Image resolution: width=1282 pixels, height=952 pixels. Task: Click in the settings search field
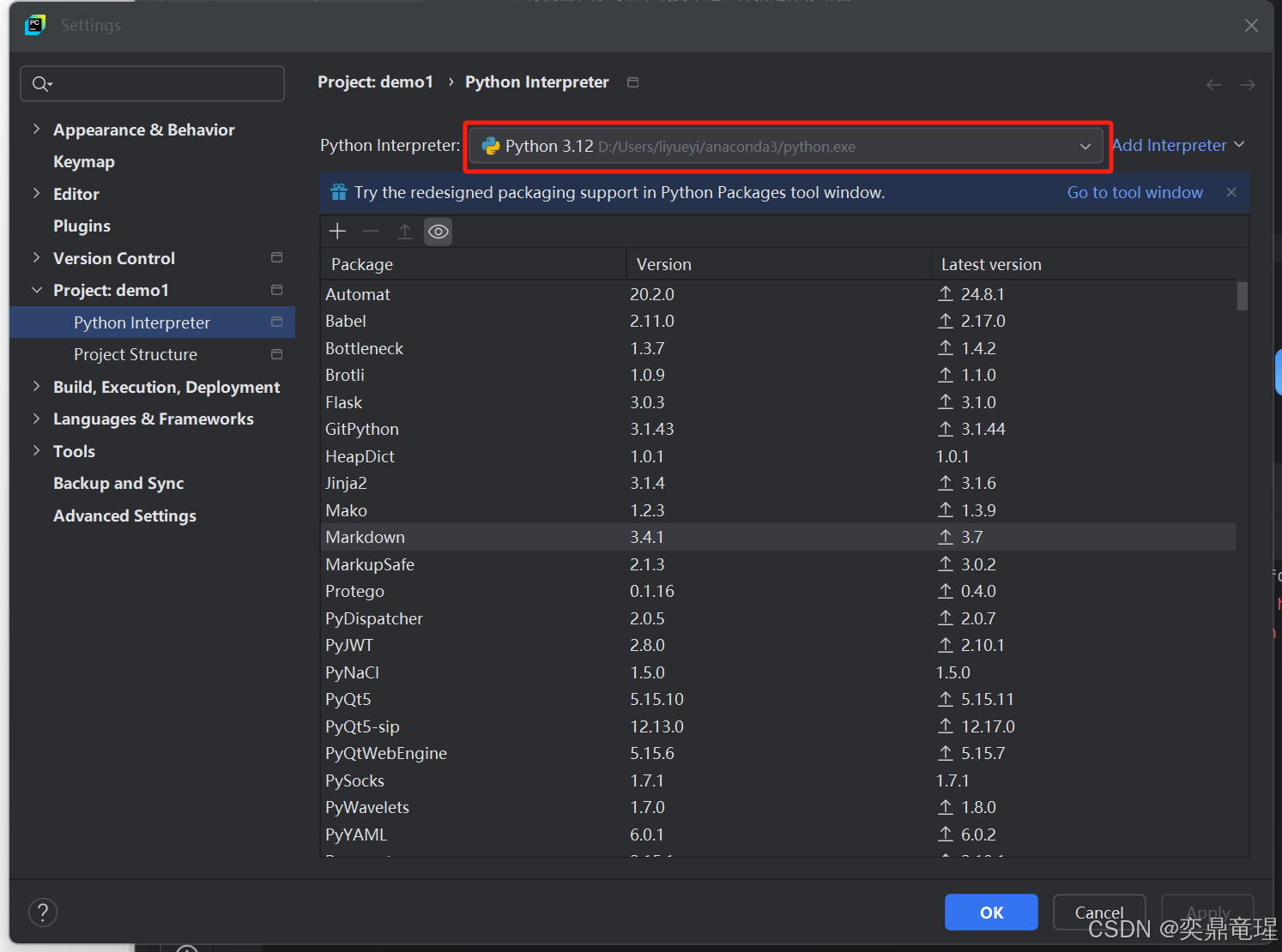pos(153,83)
